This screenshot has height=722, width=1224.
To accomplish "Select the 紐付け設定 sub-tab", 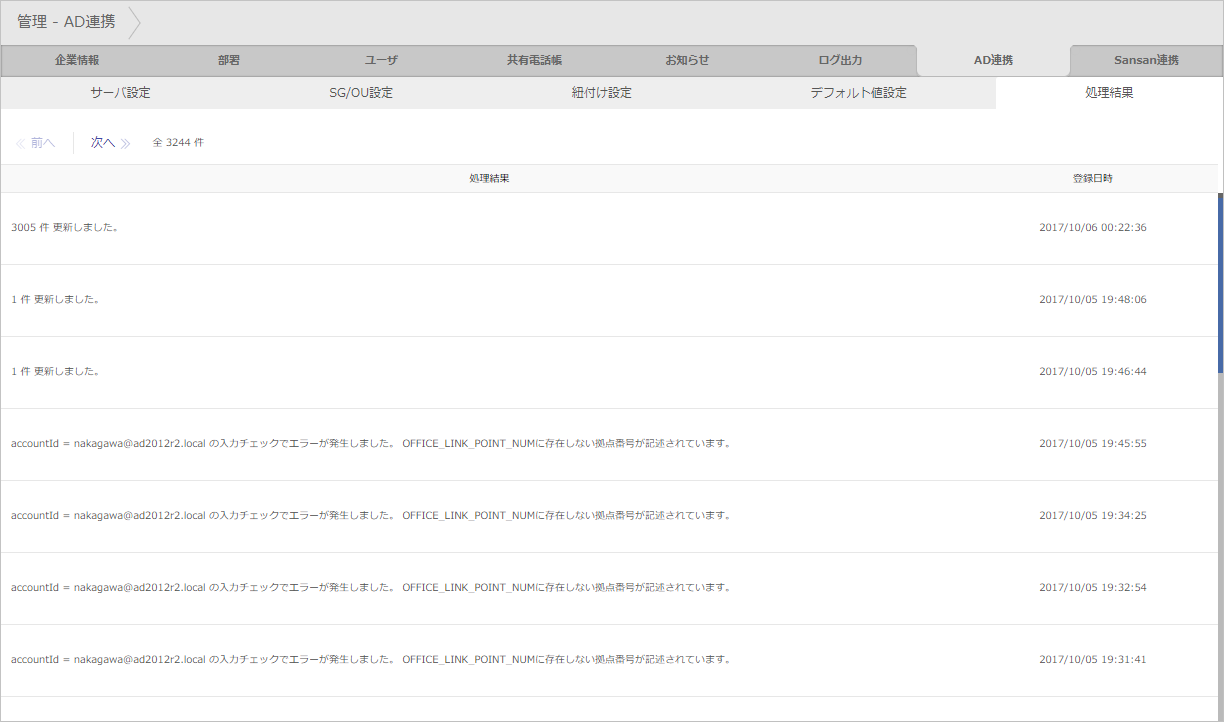I will [601, 93].
